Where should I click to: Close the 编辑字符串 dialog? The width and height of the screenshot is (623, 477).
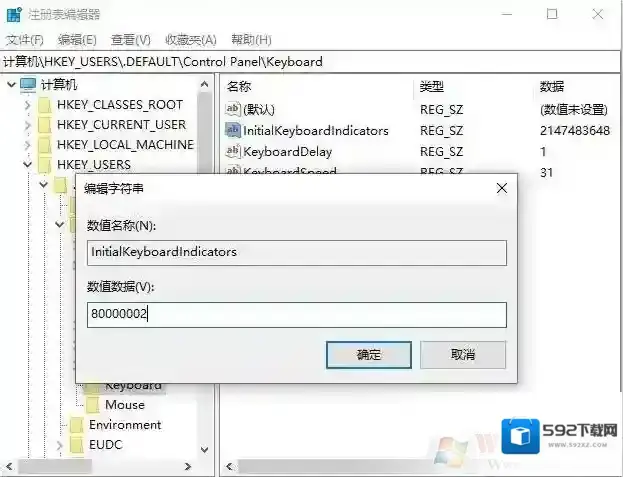coord(501,187)
